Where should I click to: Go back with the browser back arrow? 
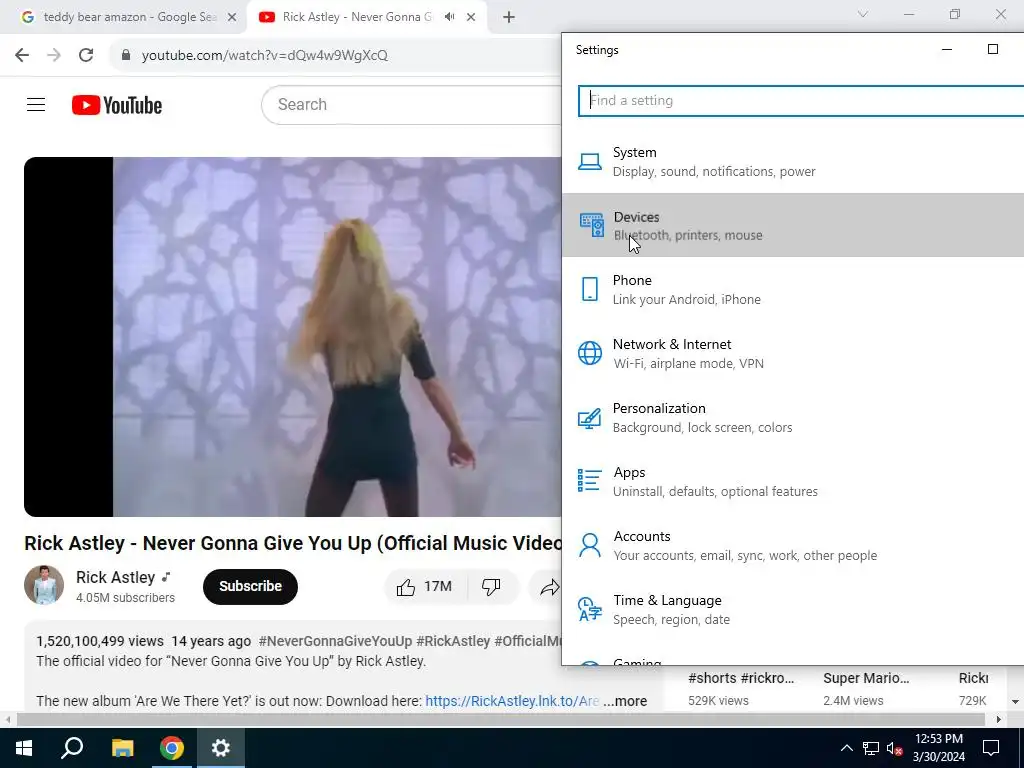(x=22, y=55)
